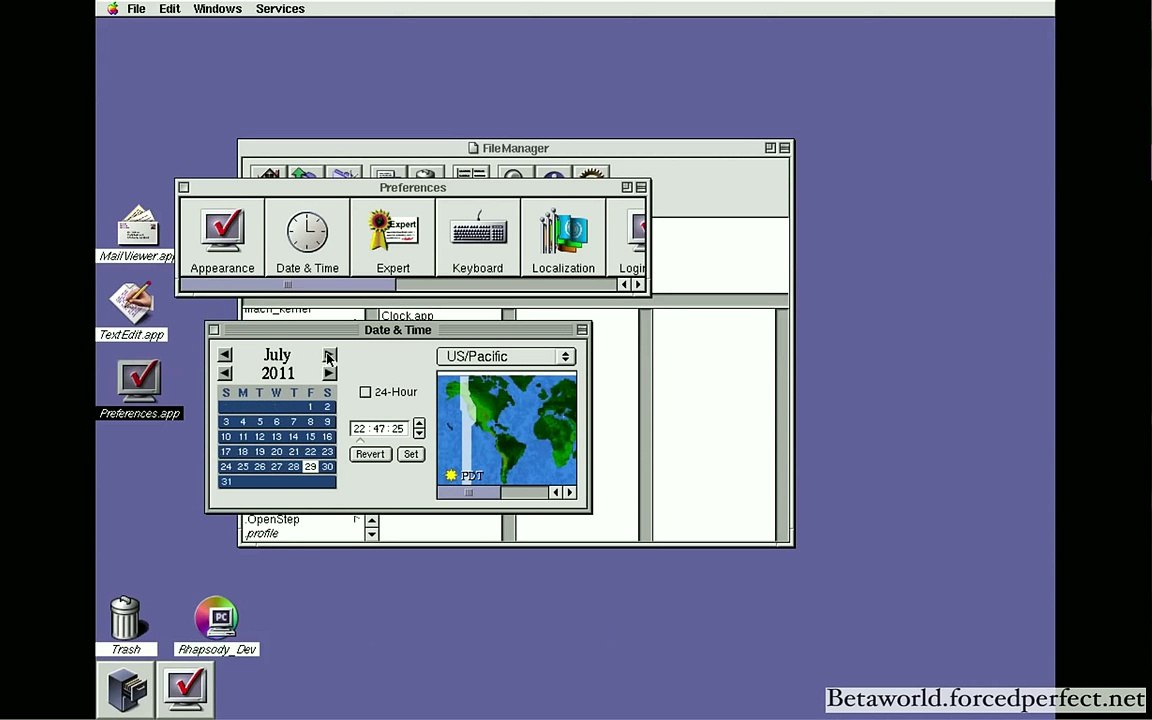The width and height of the screenshot is (1152, 720).
Task: Click the FileManager window title bar
Action: click(x=515, y=148)
